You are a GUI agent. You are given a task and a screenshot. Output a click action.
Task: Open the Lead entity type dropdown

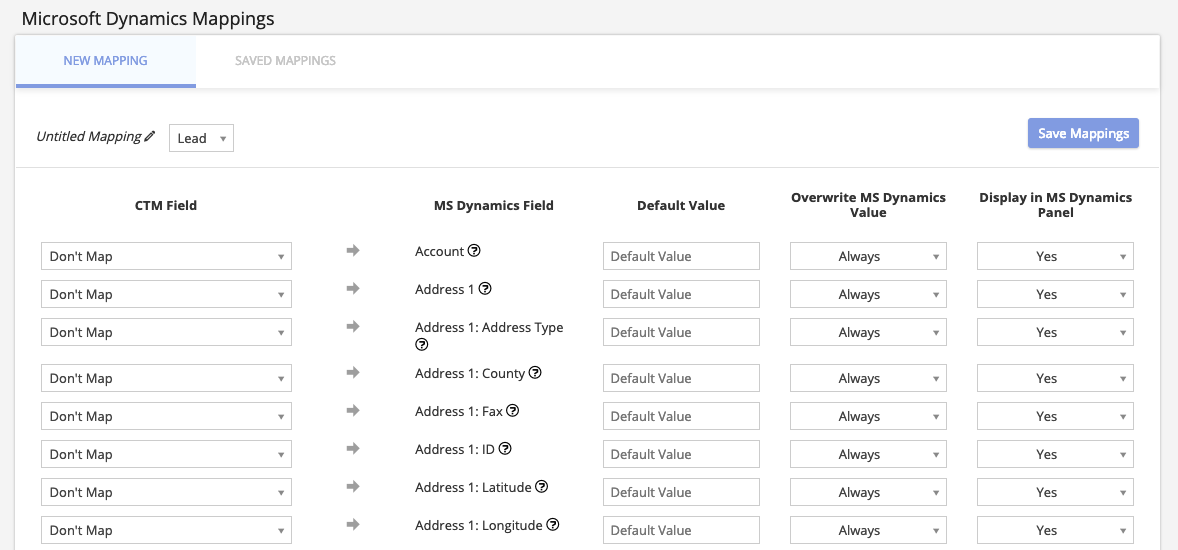201,138
